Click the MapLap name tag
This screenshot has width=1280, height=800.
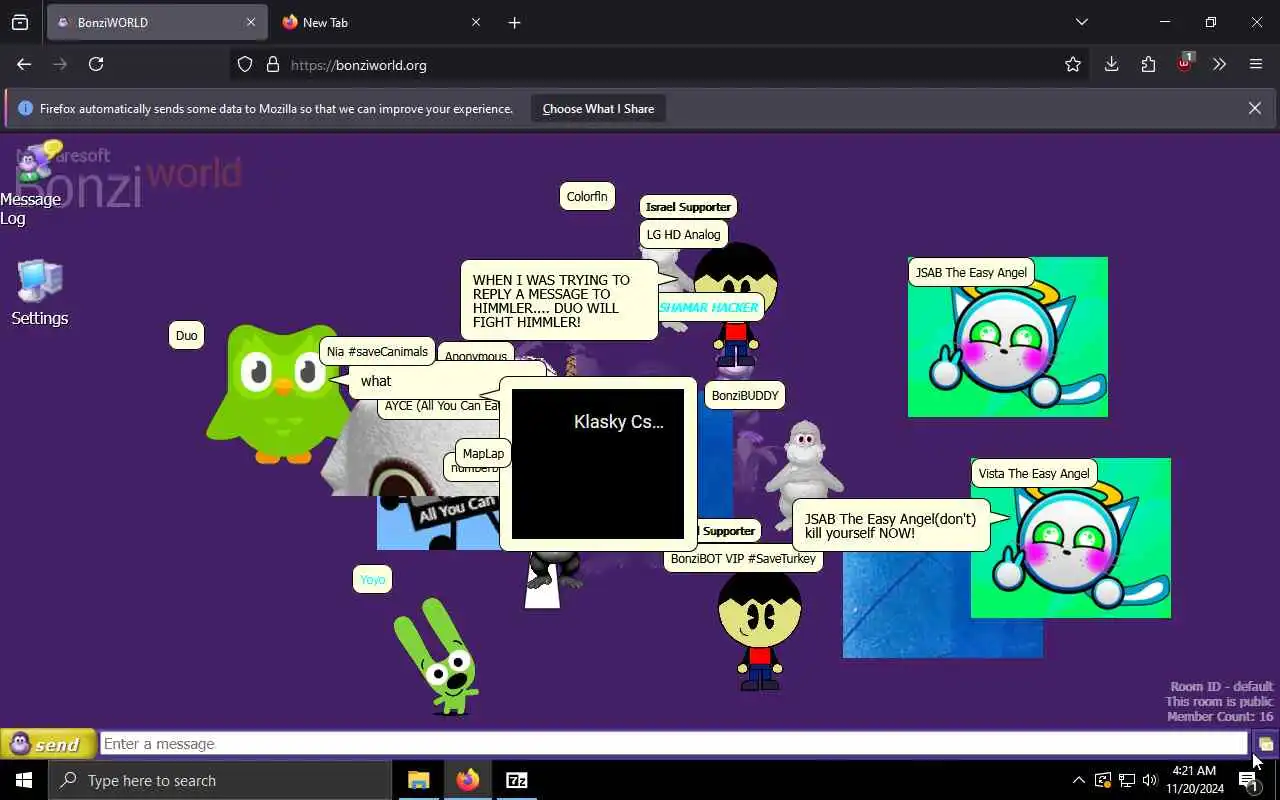coord(483,453)
